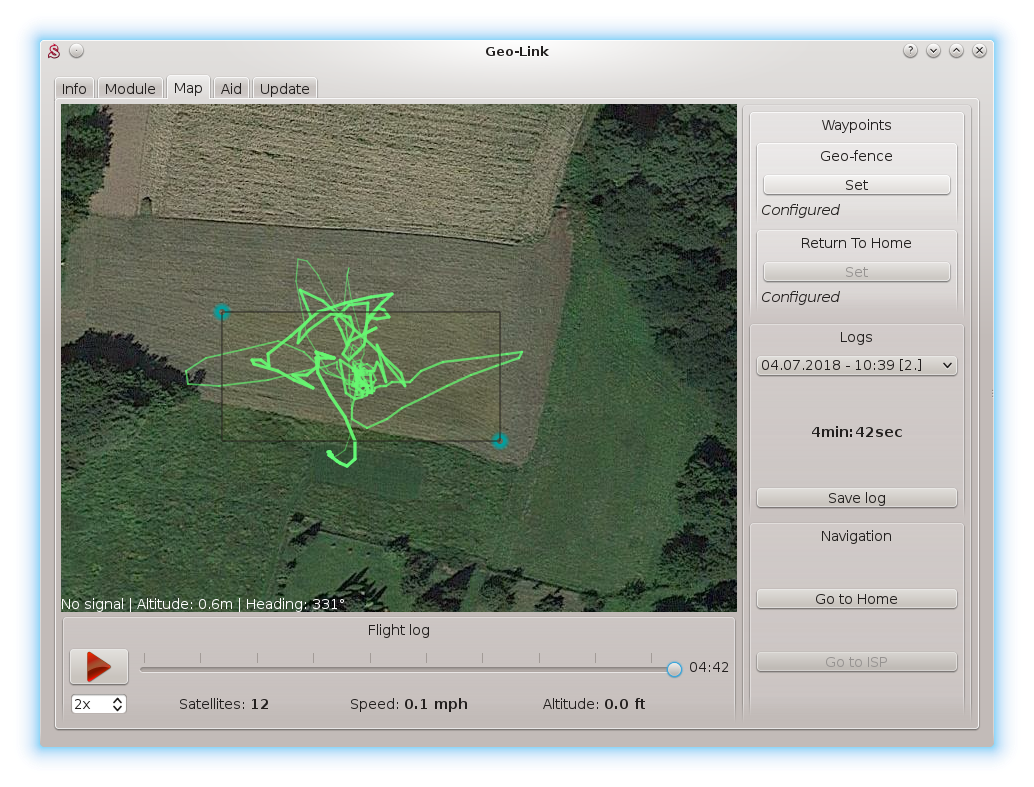Change the 2x playback speed spinner
Screen dimensions: 1034x787
[x=98, y=704]
